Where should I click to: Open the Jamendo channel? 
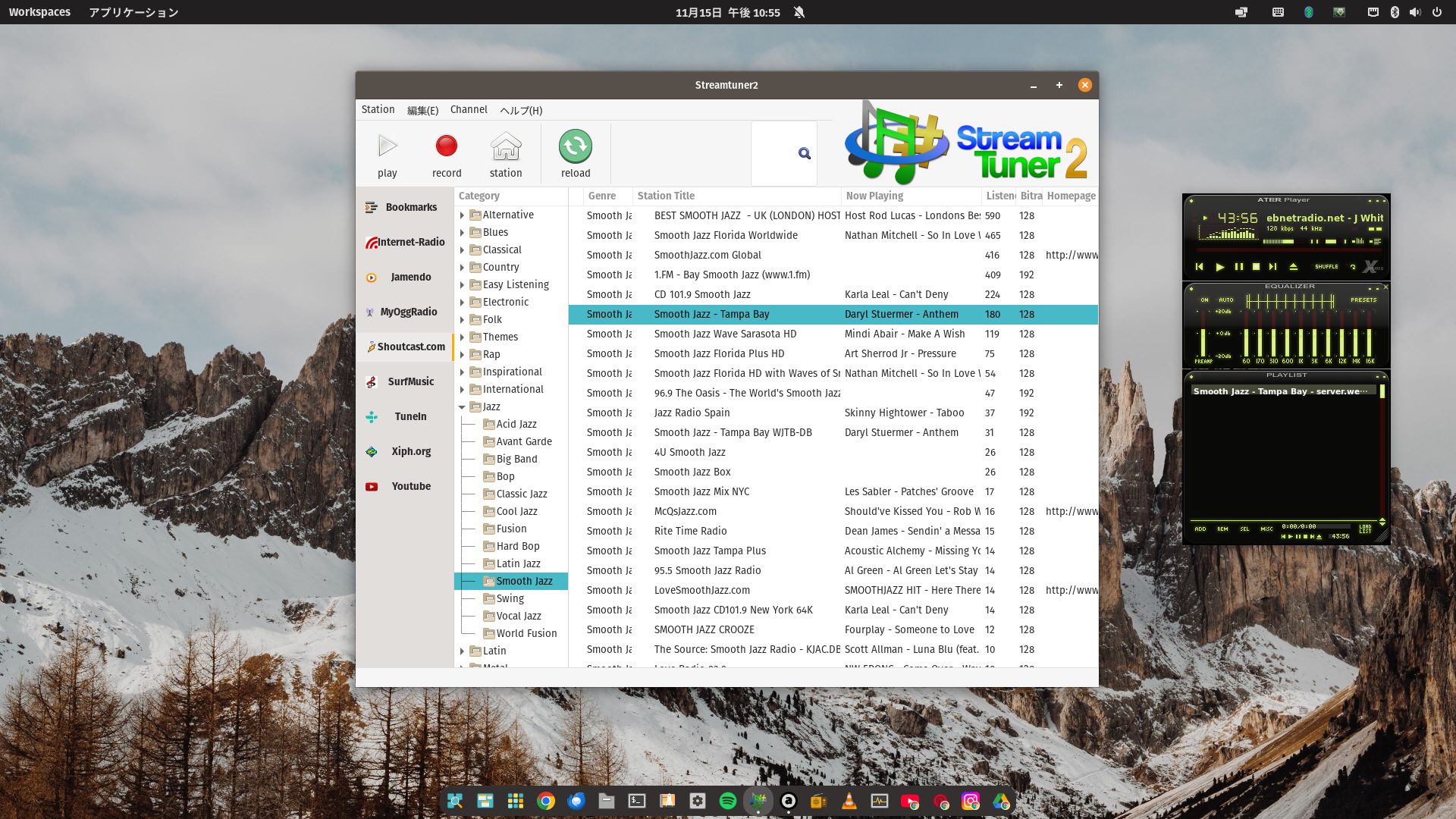(403, 277)
